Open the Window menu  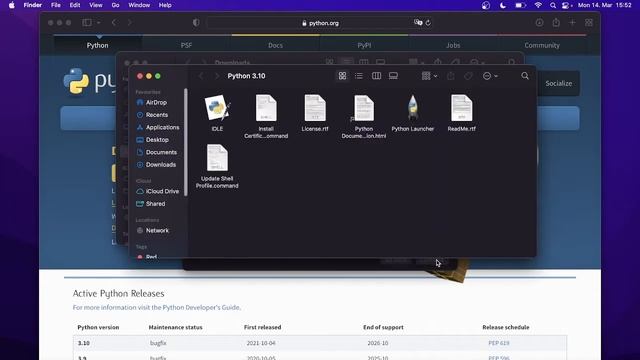tap(139, 5)
